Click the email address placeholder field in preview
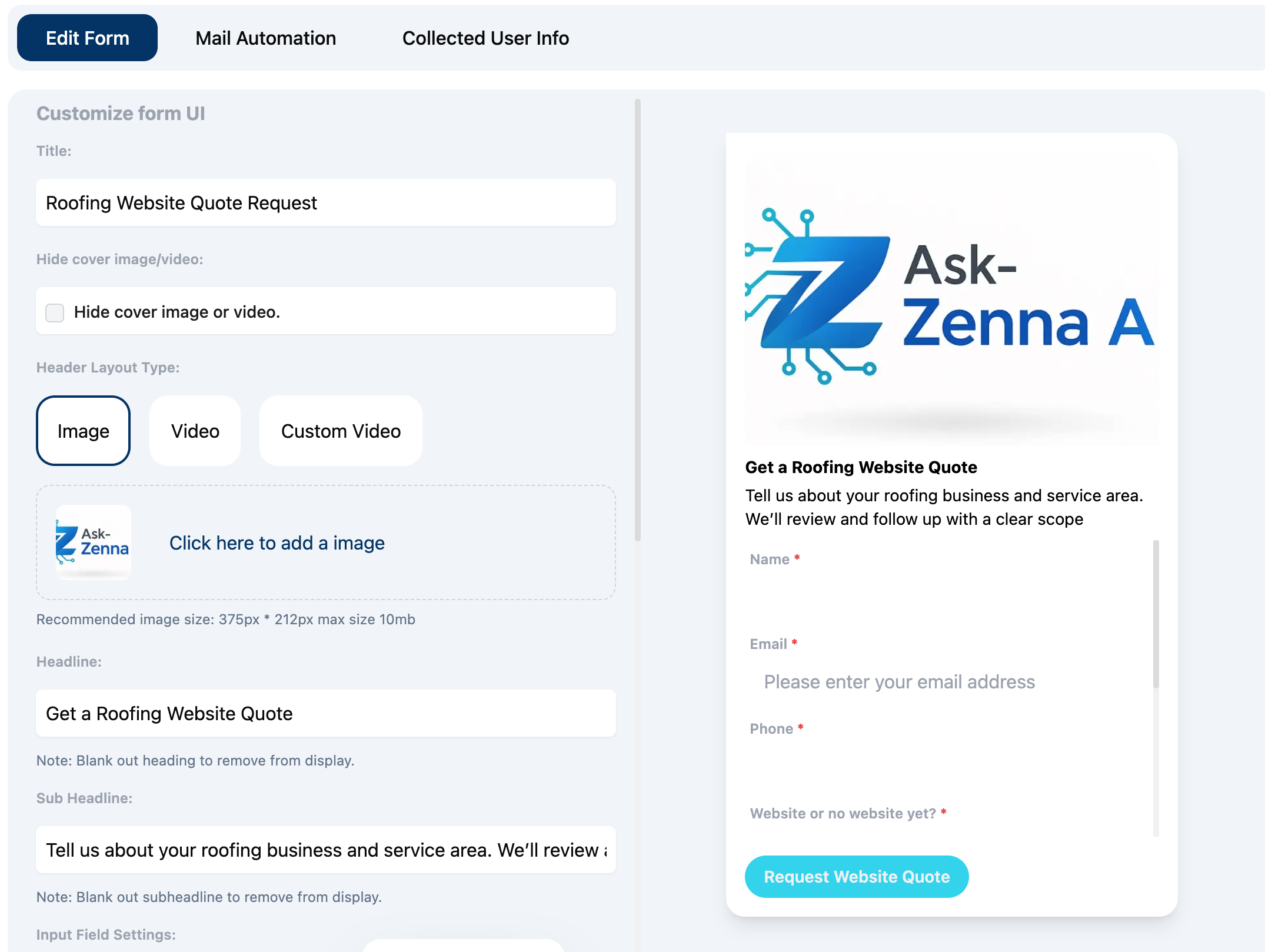The width and height of the screenshot is (1265, 952). coord(899,681)
